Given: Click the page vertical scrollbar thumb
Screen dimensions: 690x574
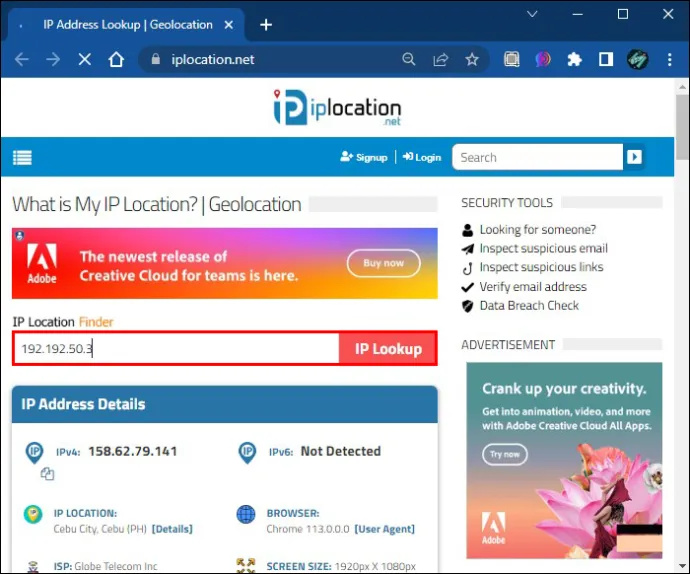Looking at the screenshot, I should [x=683, y=128].
